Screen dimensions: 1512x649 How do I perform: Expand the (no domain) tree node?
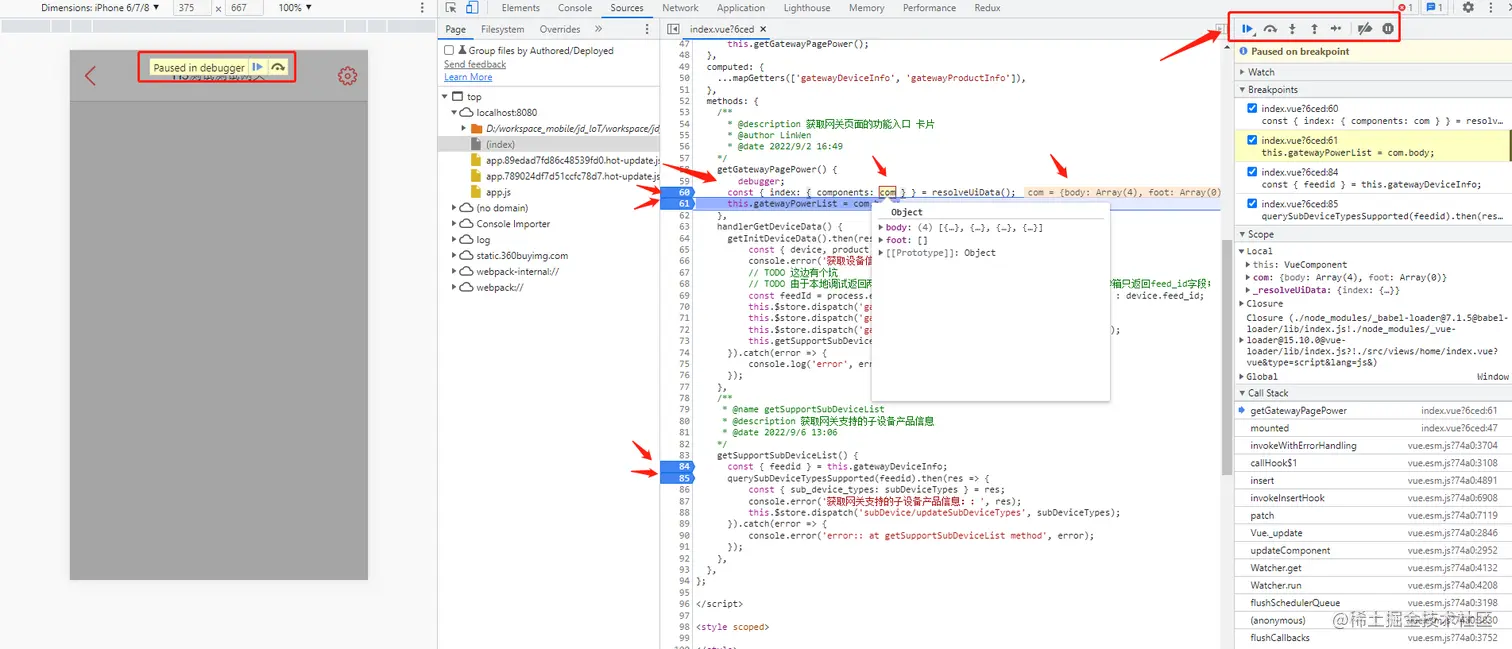pyautogui.click(x=454, y=208)
